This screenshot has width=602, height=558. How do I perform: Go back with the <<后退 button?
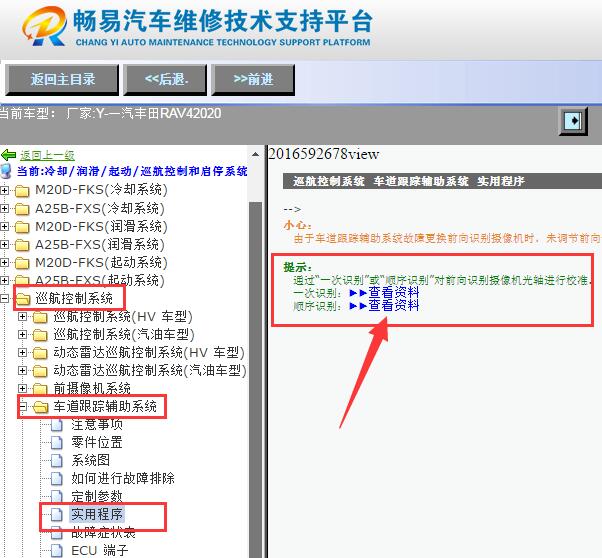tap(165, 79)
